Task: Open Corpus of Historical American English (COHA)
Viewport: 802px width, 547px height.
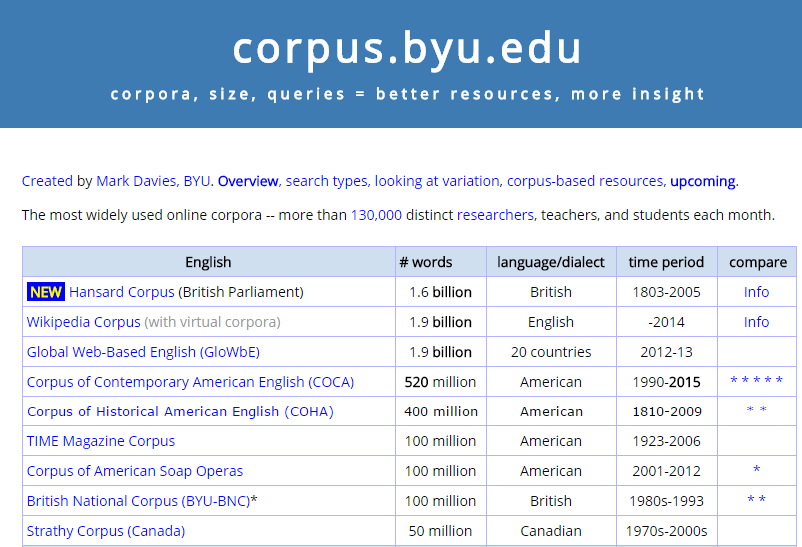Action: (180, 411)
